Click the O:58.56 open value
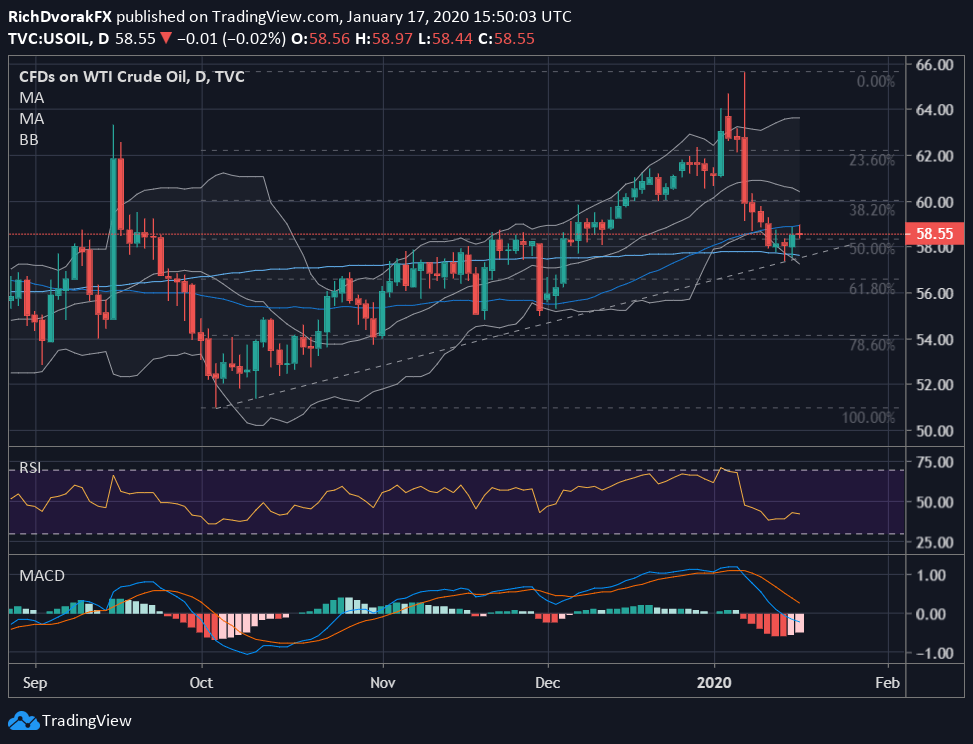The image size is (973, 744). (321, 38)
